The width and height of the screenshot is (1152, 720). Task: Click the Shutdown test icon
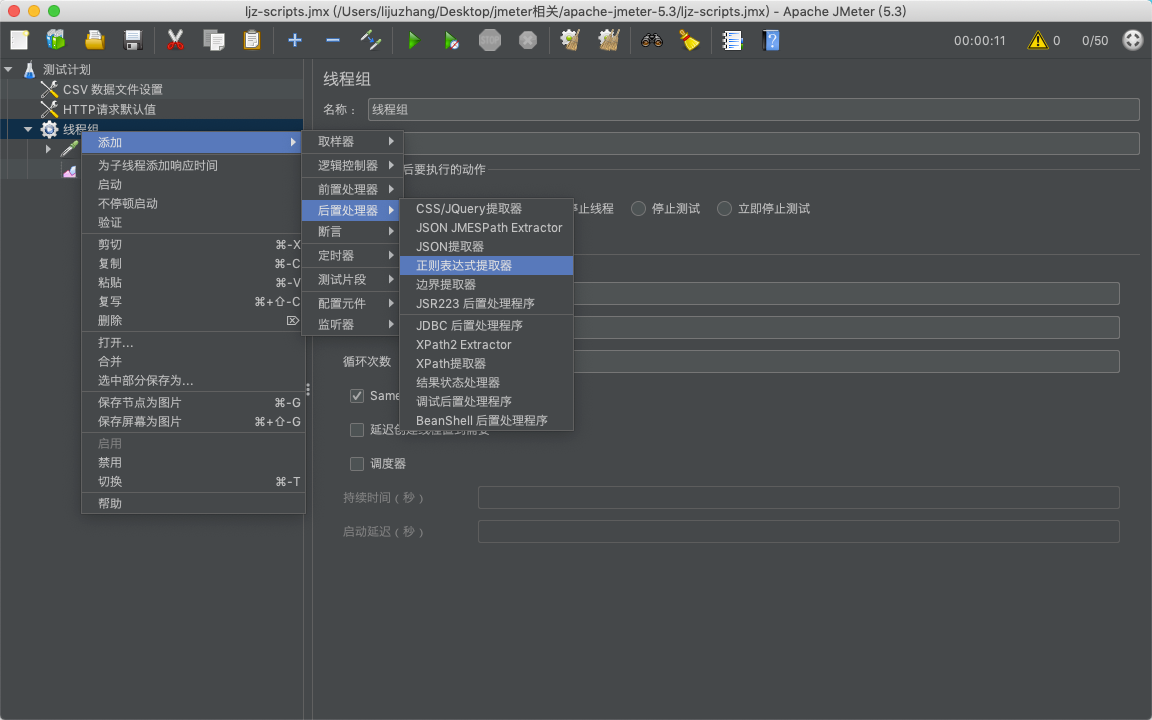pyautogui.click(x=528, y=40)
